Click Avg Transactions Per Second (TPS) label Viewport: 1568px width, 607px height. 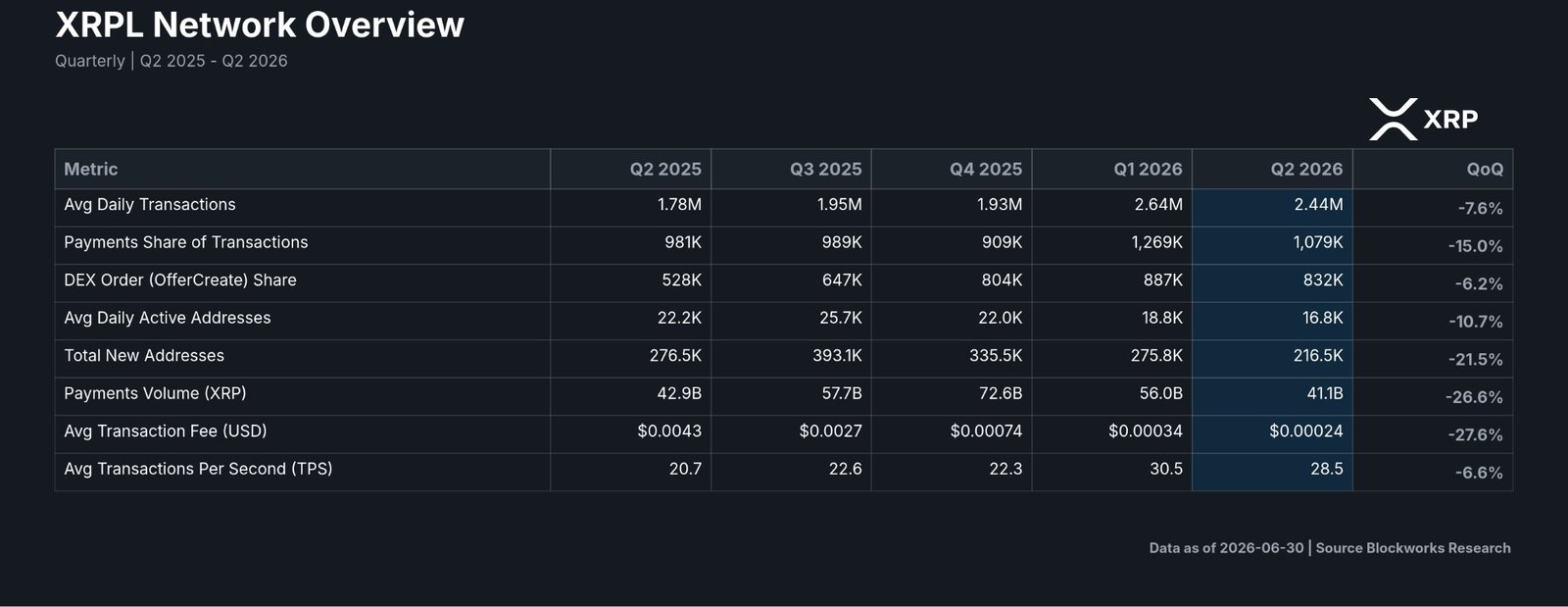click(x=198, y=469)
